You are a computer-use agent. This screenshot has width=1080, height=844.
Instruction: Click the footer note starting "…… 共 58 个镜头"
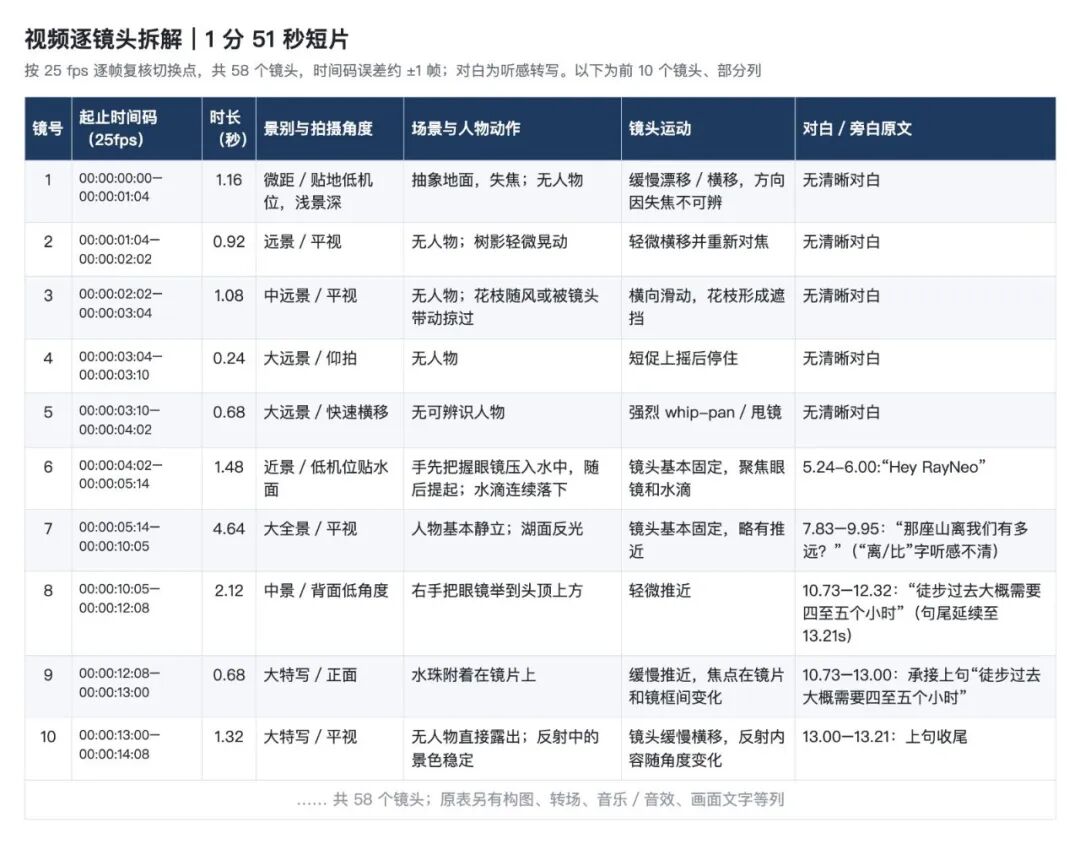click(x=541, y=799)
